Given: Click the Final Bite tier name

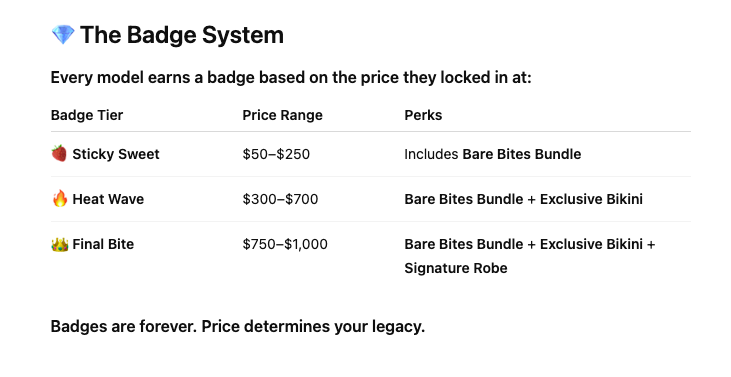Looking at the screenshot, I should (x=103, y=244).
